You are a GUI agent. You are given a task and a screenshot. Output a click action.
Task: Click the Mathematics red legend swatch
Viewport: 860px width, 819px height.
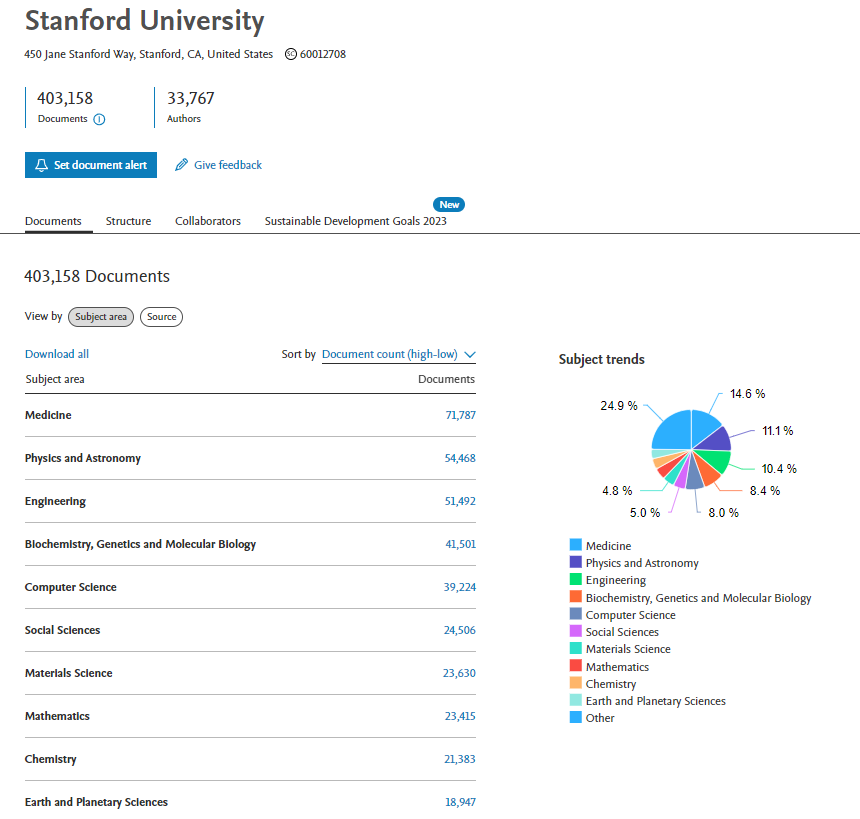tap(575, 665)
